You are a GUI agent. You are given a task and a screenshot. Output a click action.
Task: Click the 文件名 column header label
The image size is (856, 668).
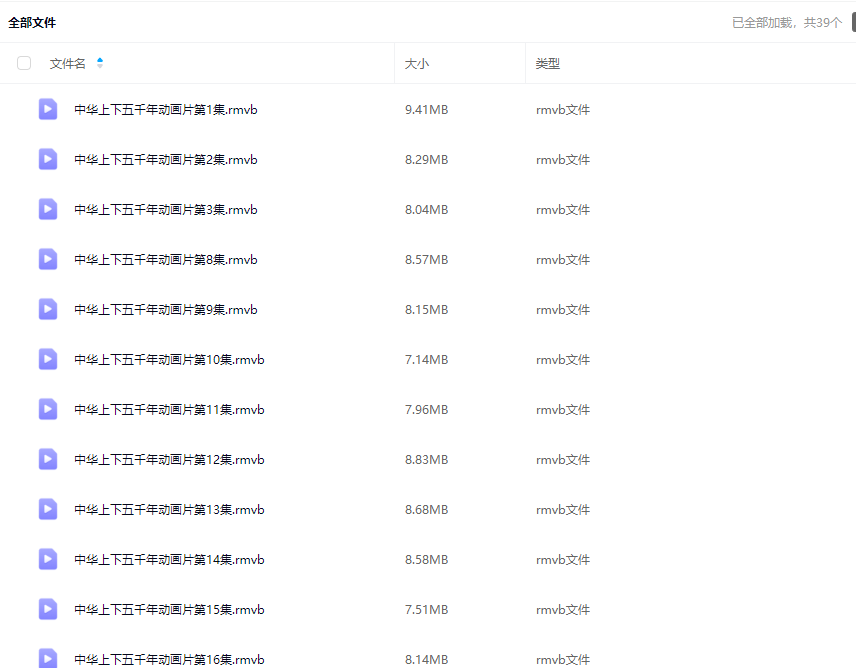tap(67, 63)
